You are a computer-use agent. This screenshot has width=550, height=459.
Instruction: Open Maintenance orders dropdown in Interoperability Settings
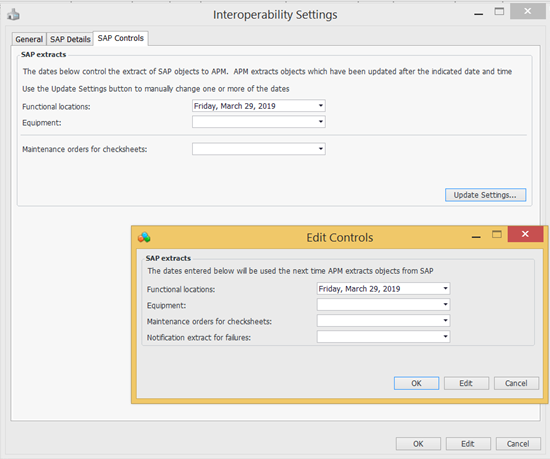click(321, 149)
